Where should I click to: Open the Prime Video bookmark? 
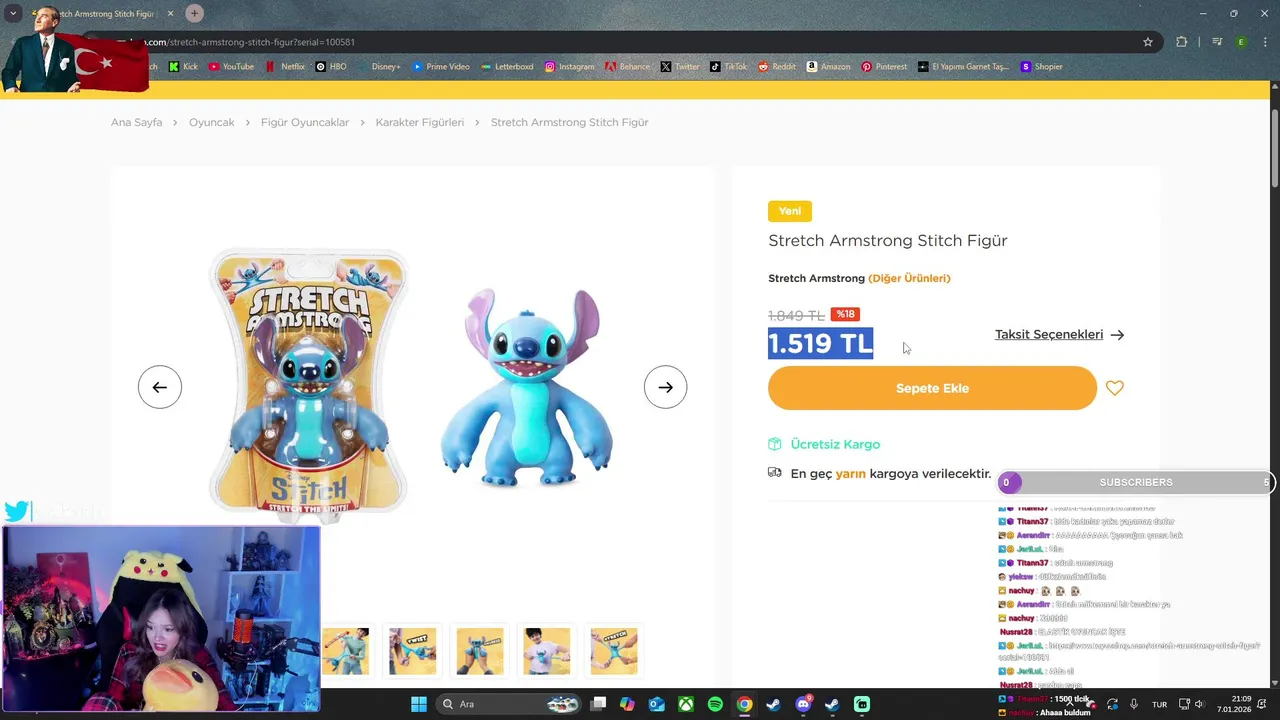[440, 67]
